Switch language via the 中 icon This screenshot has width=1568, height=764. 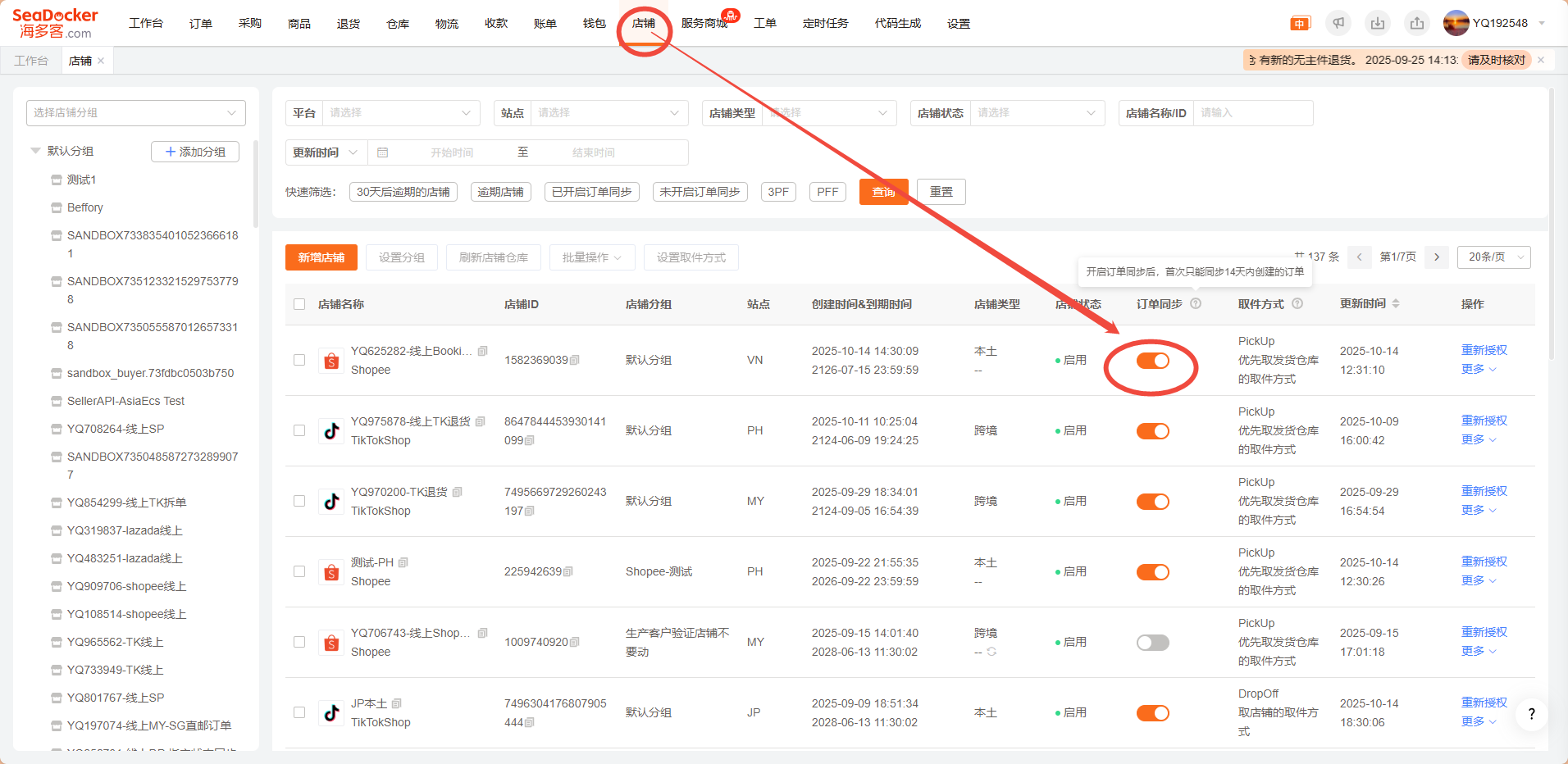[1300, 23]
